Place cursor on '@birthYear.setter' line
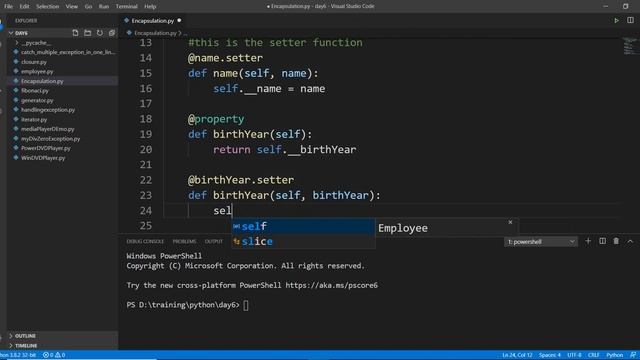640x360 pixels. (x=241, y=180)
